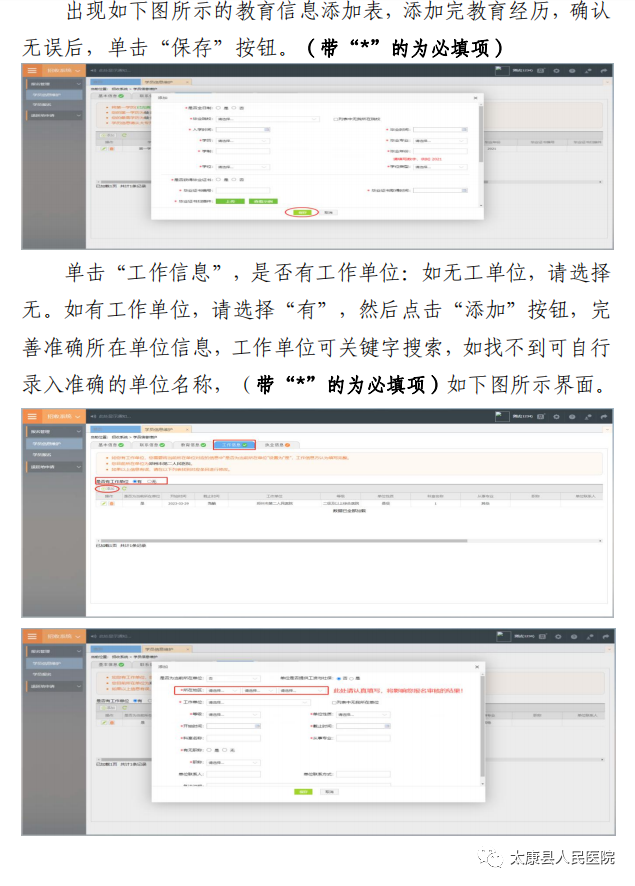The image size is (635, 886).
Task: Click circled green 保存 button in education dialog
Action: [x=302, y=212]
